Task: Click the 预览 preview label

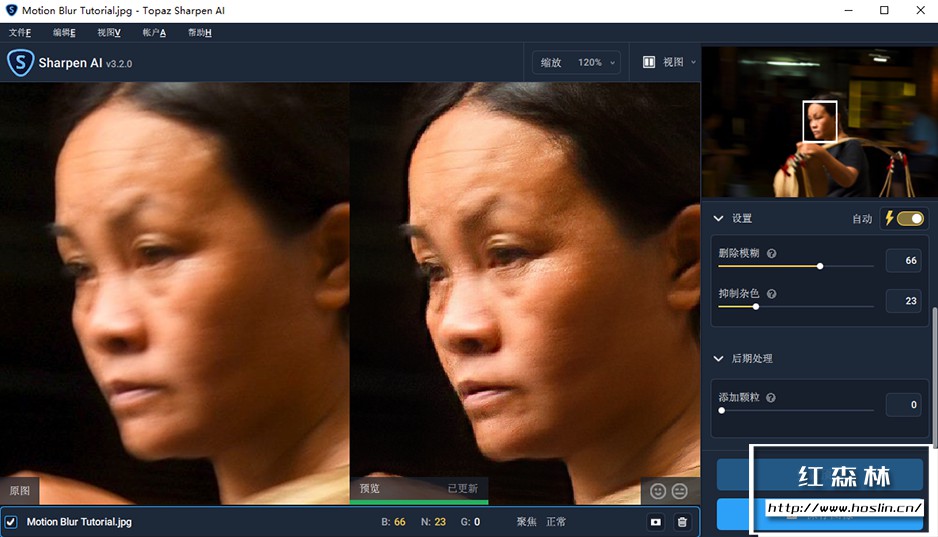Action: 370,489
